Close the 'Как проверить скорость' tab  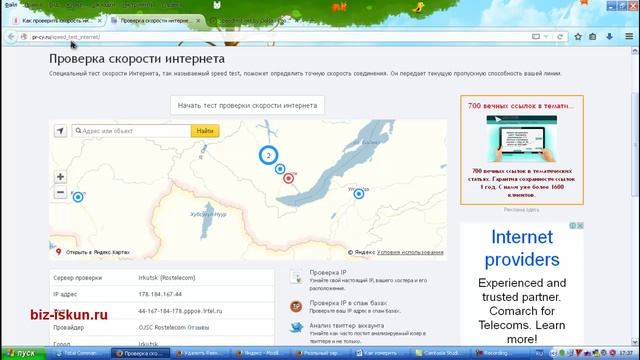(x=100, y=20)
